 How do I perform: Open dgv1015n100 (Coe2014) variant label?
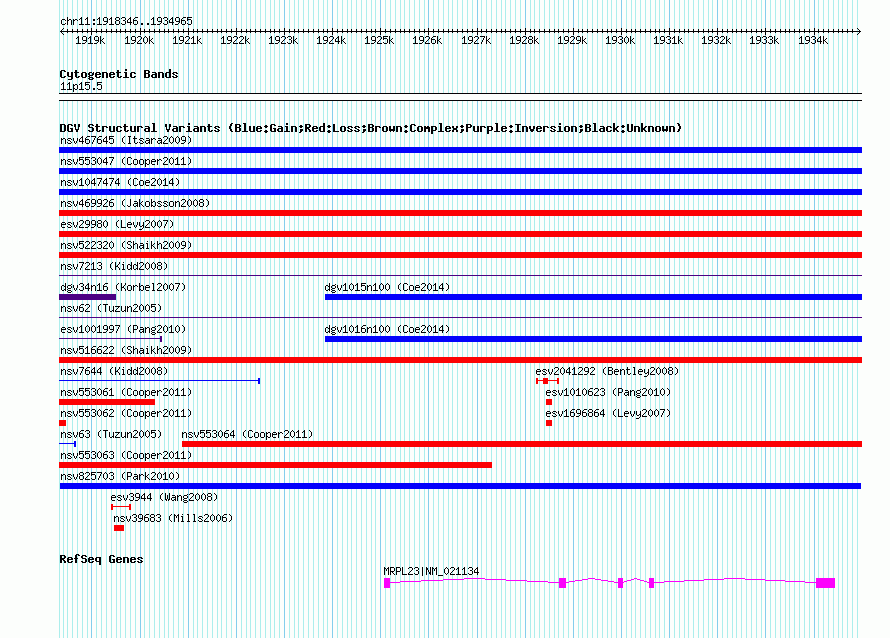coord(387,287)
